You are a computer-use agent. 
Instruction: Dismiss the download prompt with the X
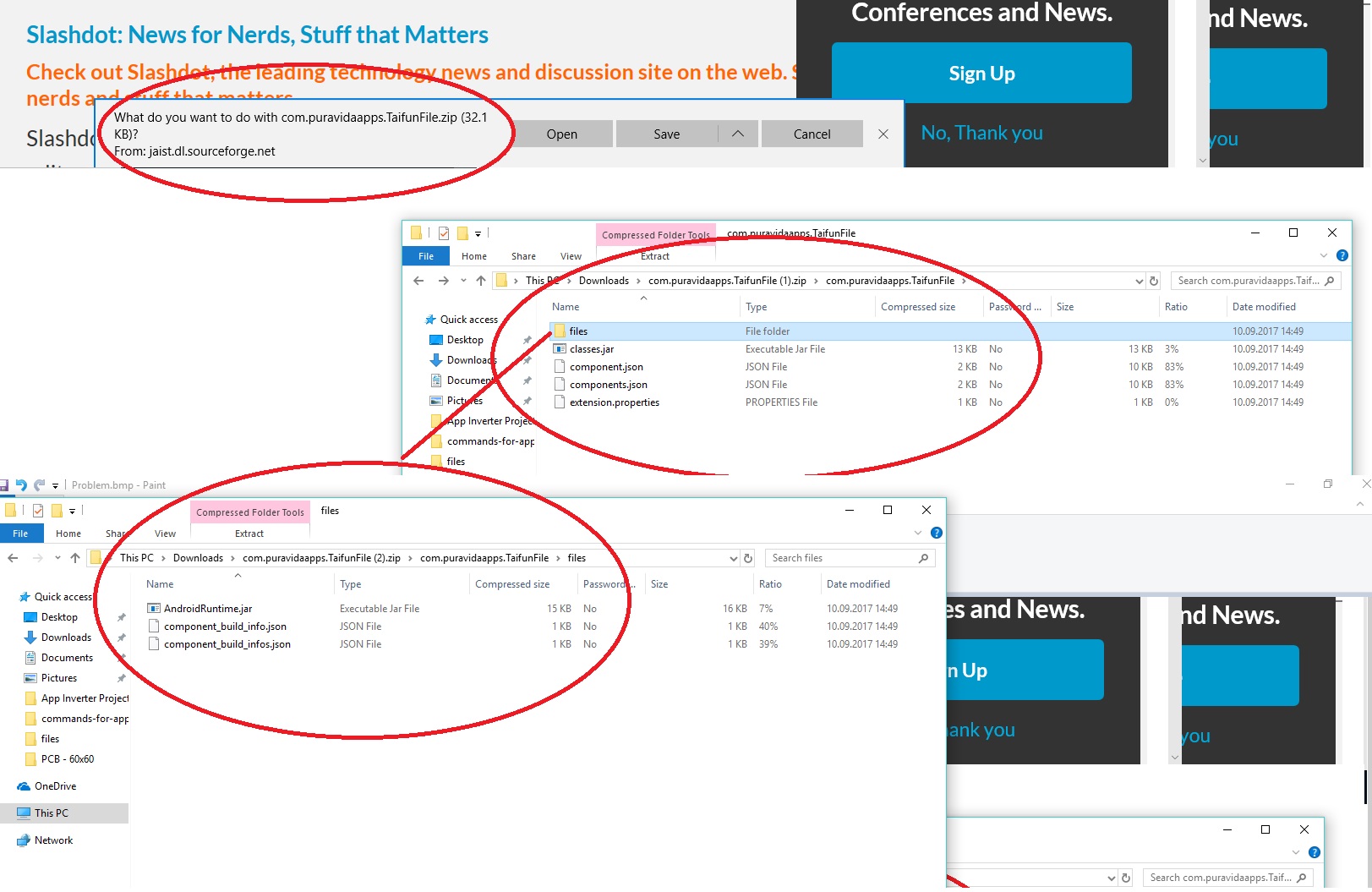point(883,134)
